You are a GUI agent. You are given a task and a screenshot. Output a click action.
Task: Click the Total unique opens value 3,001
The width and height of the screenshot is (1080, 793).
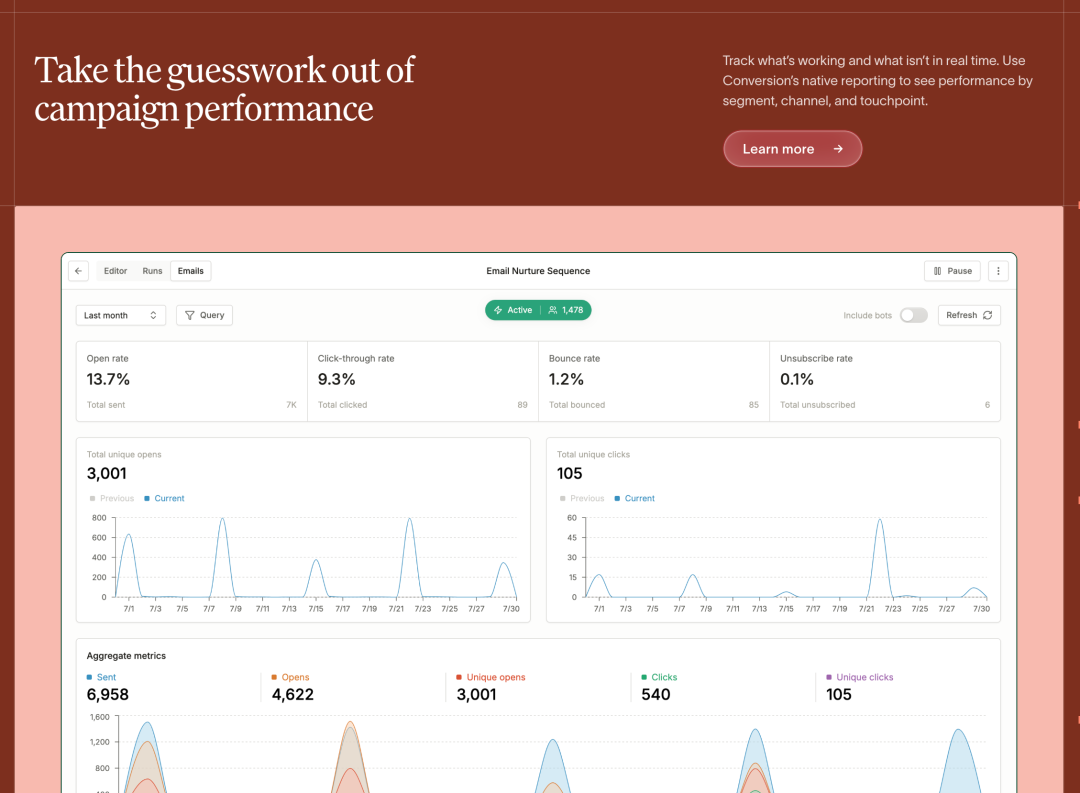(x=107, y=473)
